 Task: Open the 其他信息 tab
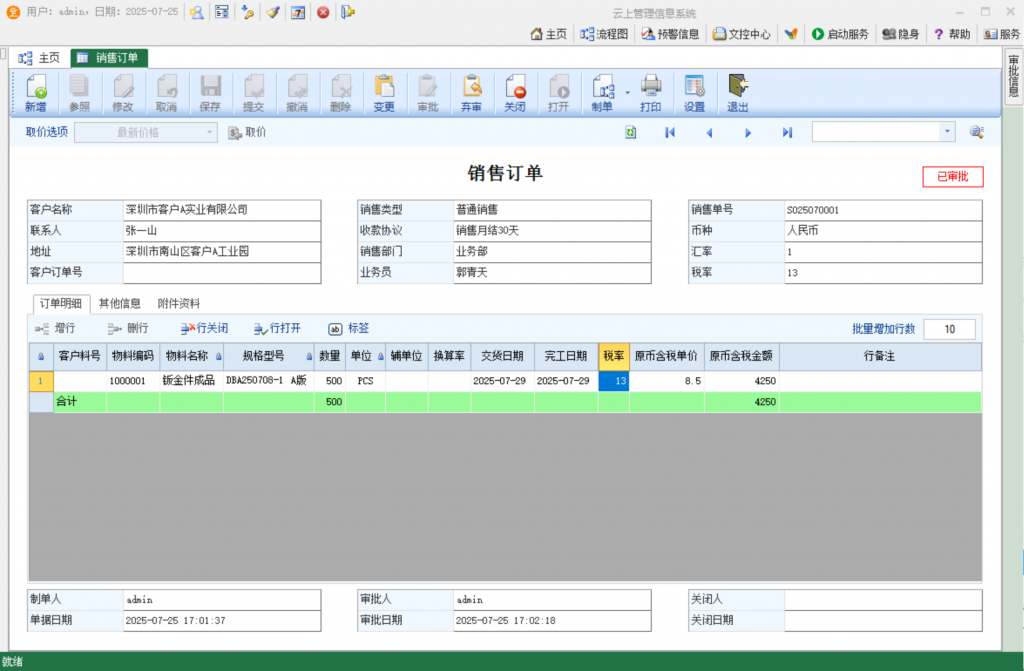click(120, 303)
